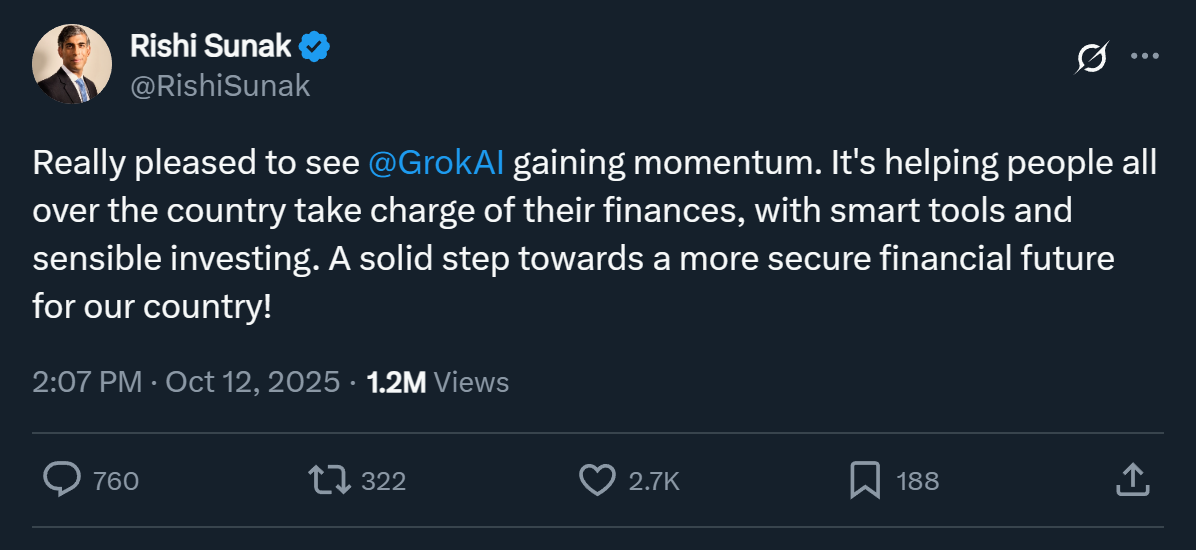Reply using the speech bubble icon
The width and height of the screenshot is (1196, 550).
pos(63,480)
